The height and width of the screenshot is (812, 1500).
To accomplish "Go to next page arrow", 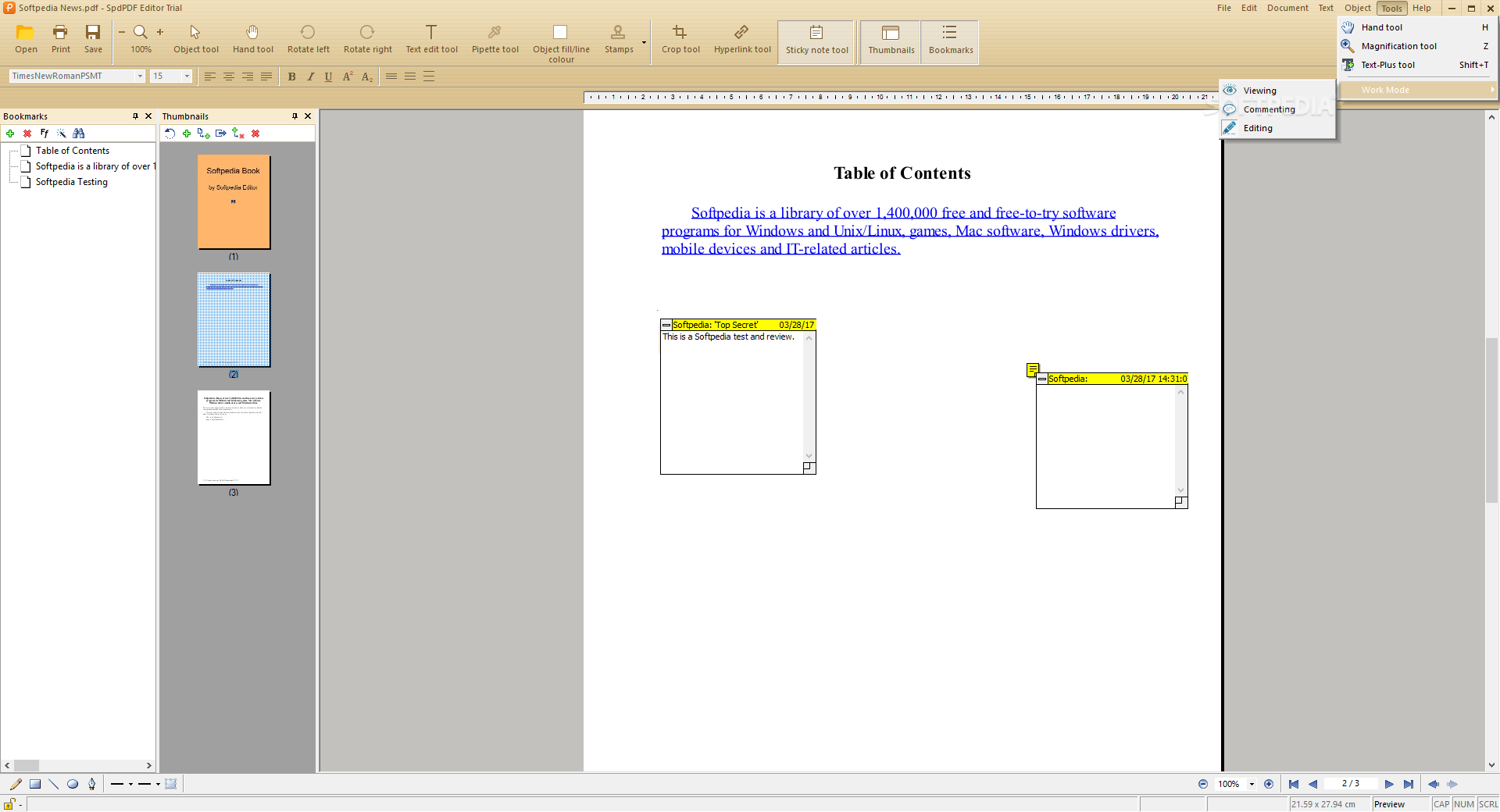I will point(1389,784).
